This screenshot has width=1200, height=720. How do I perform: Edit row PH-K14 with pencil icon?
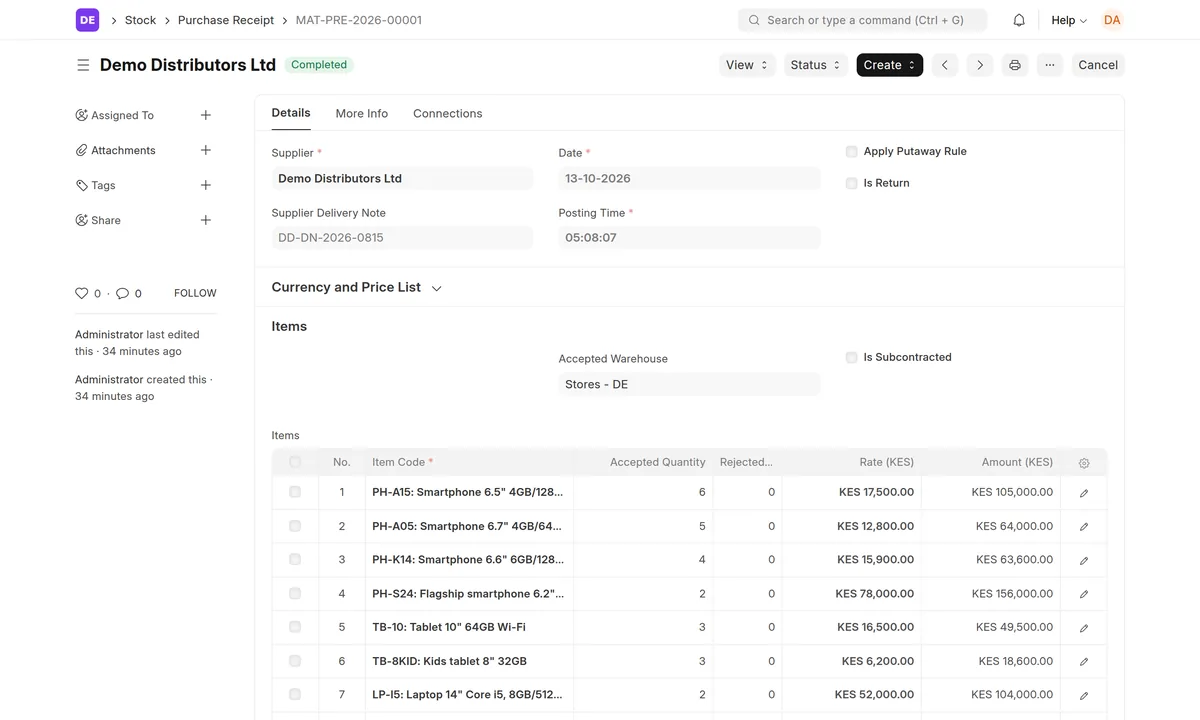pos(1084,561)
